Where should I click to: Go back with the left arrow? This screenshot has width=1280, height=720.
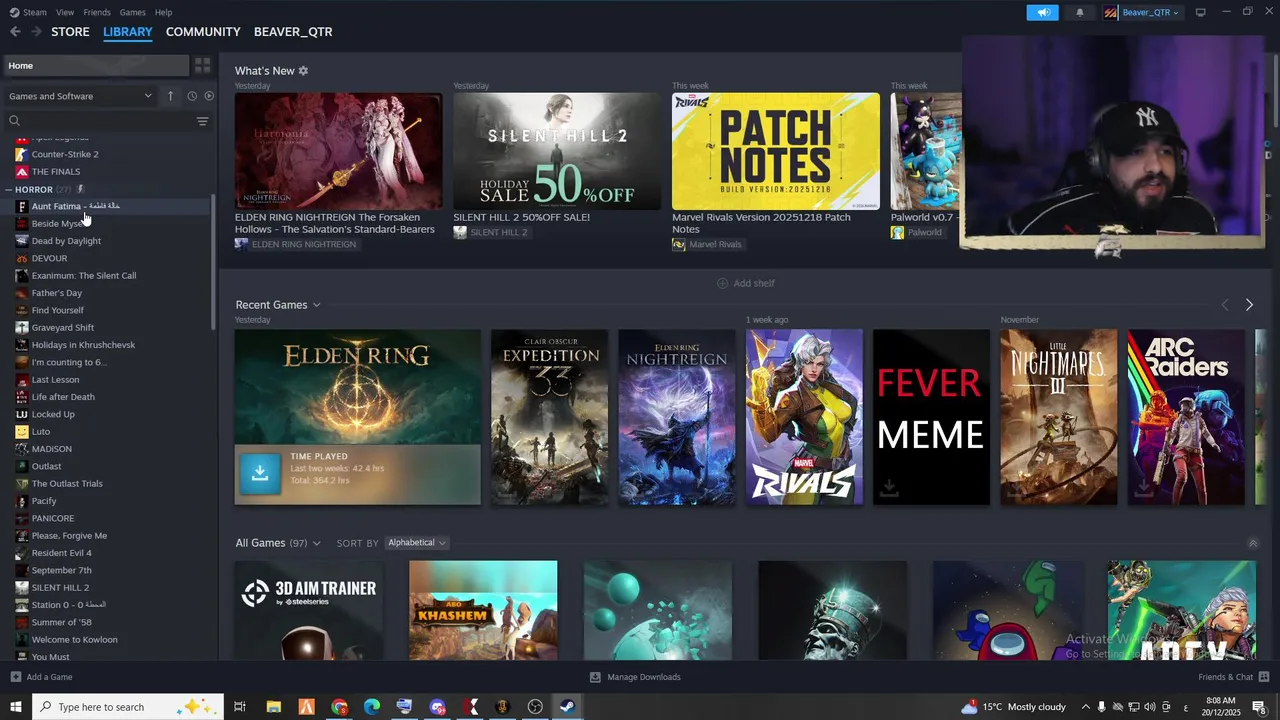(15, 32)
